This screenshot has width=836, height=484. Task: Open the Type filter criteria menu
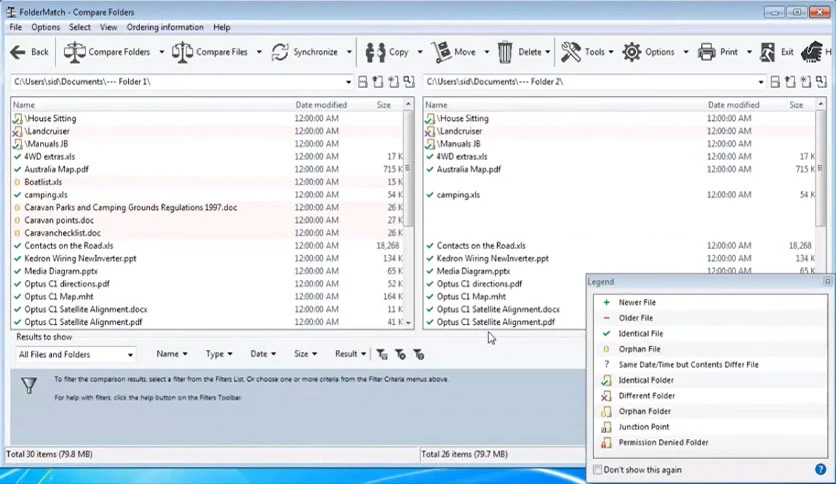click(219, 354)
